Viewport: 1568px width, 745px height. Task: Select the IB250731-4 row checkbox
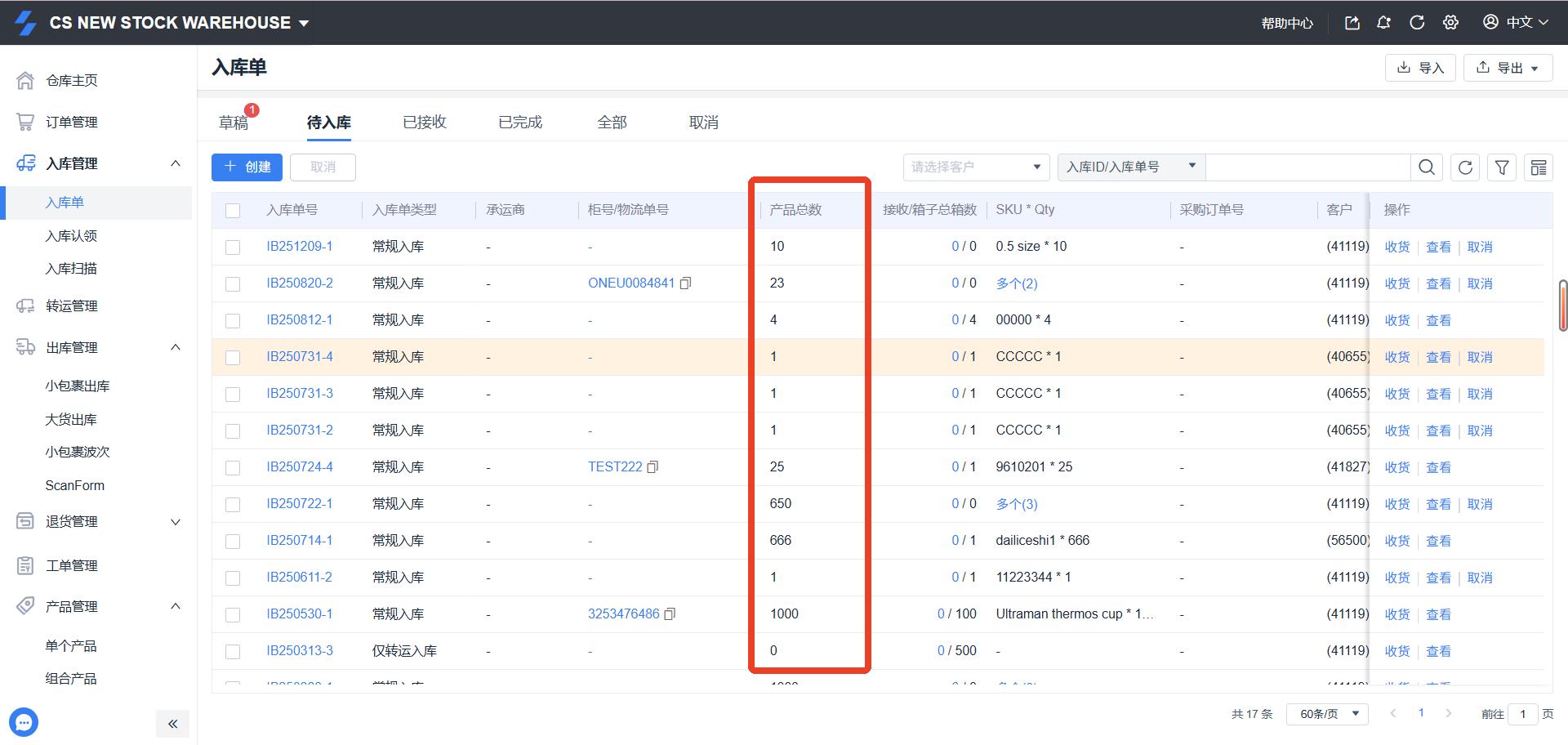point(233,358)
